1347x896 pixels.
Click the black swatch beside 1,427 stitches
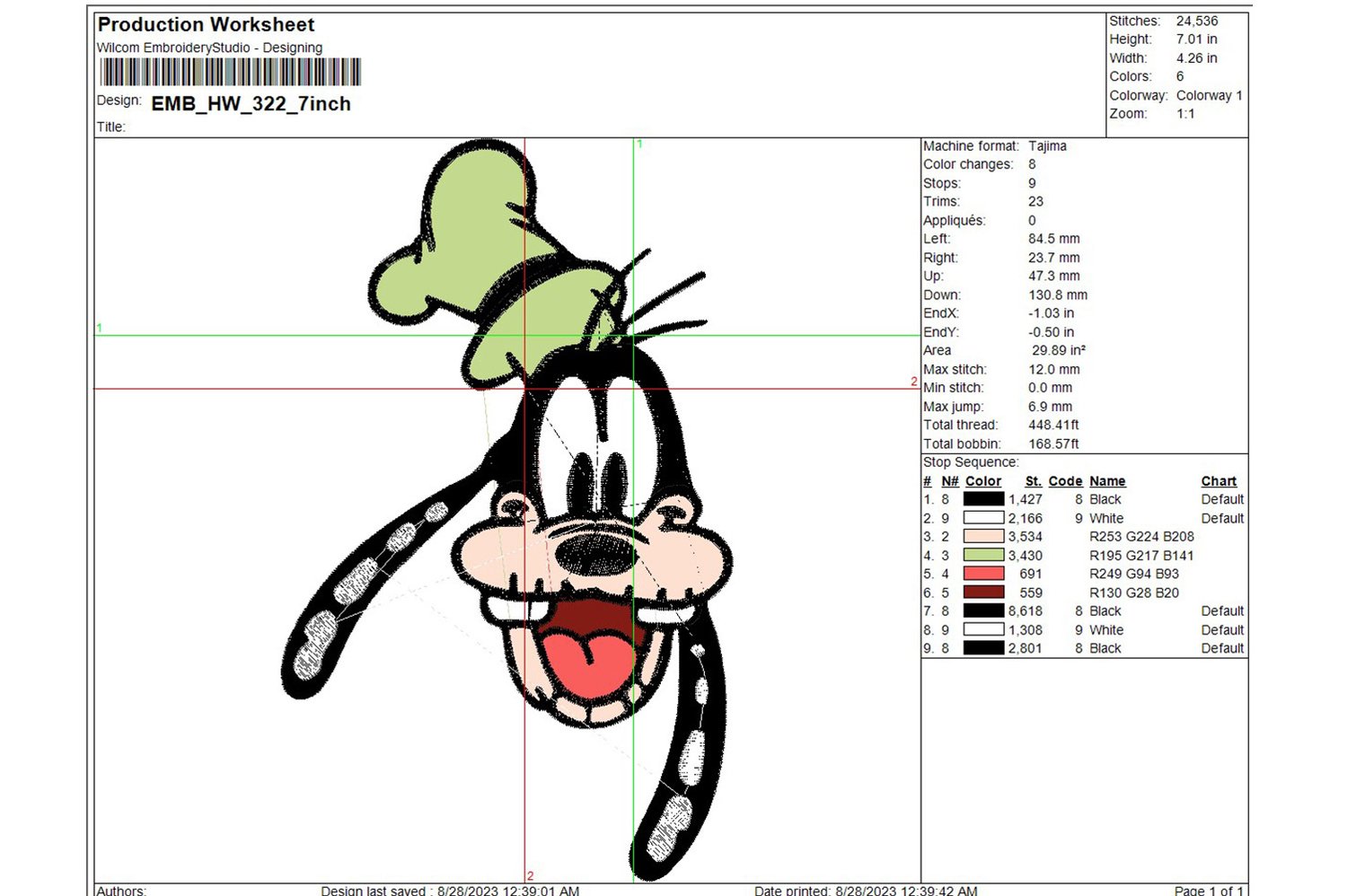(983, 499)
